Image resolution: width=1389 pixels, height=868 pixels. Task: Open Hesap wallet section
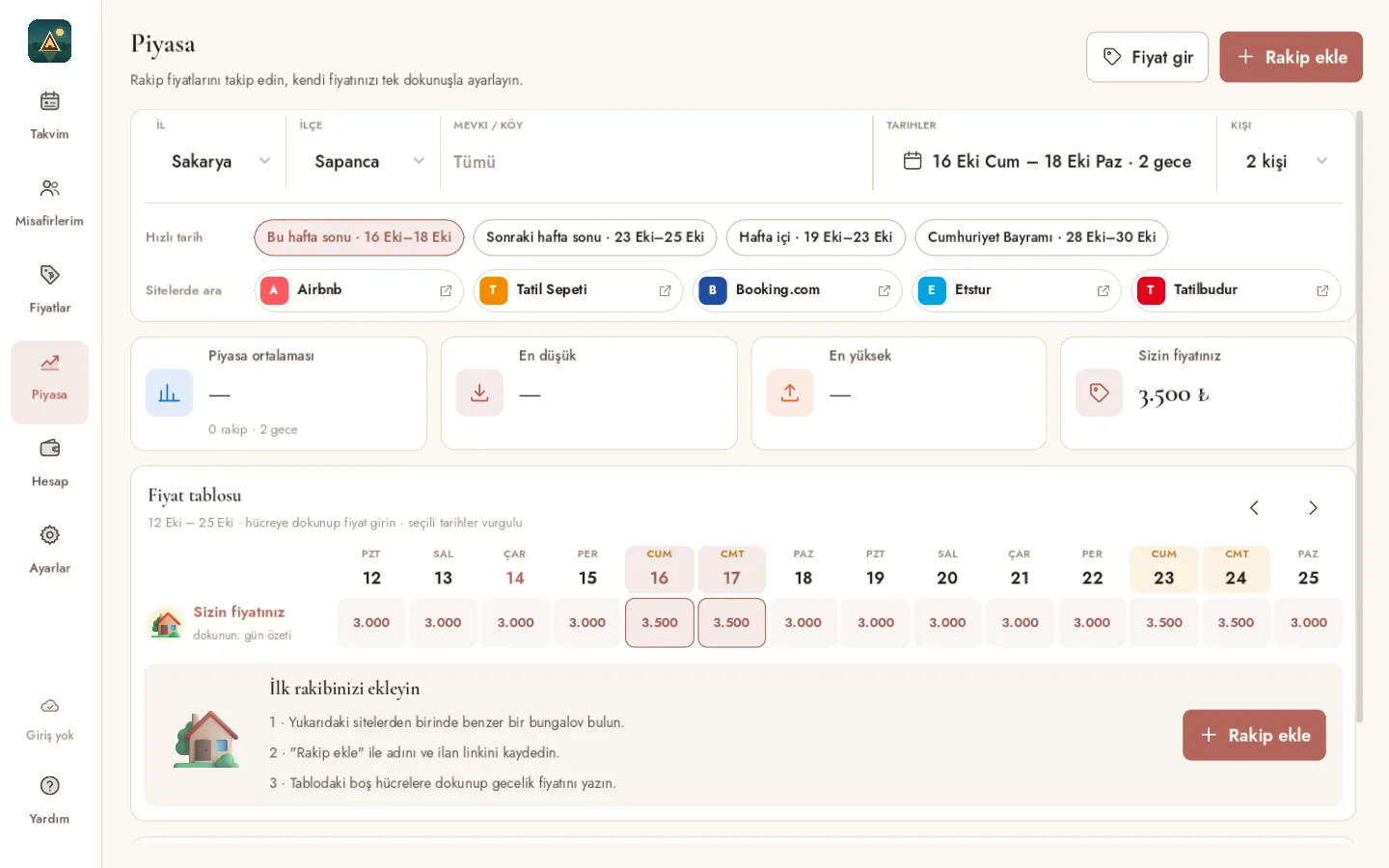pos(50,462)
